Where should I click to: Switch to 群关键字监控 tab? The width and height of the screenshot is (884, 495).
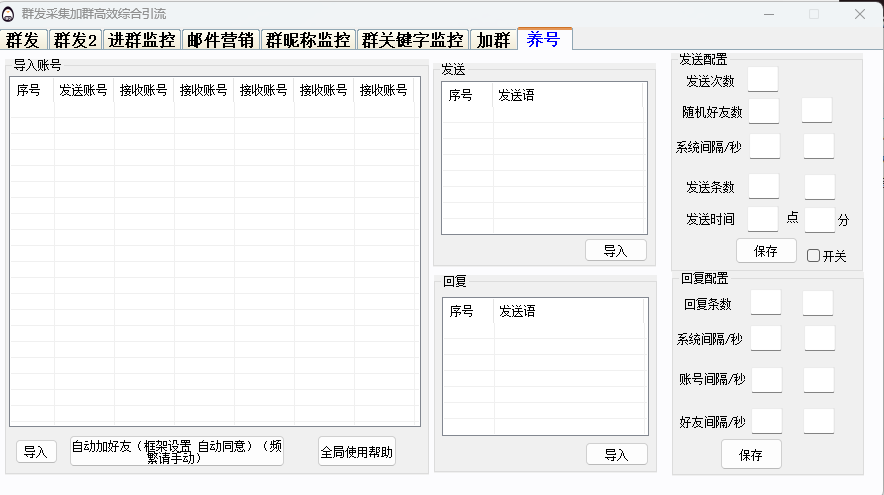click(x=412, y=40)
